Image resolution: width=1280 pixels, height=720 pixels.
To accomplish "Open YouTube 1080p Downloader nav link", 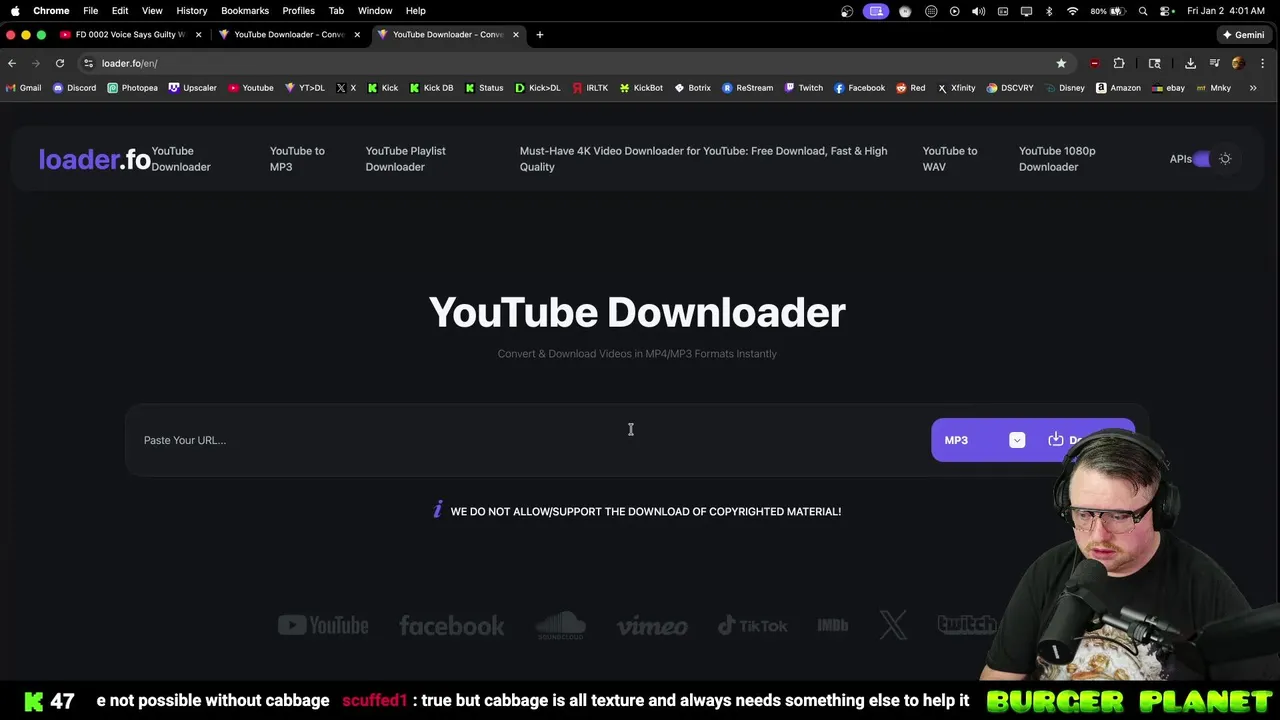I will 1057,159.
